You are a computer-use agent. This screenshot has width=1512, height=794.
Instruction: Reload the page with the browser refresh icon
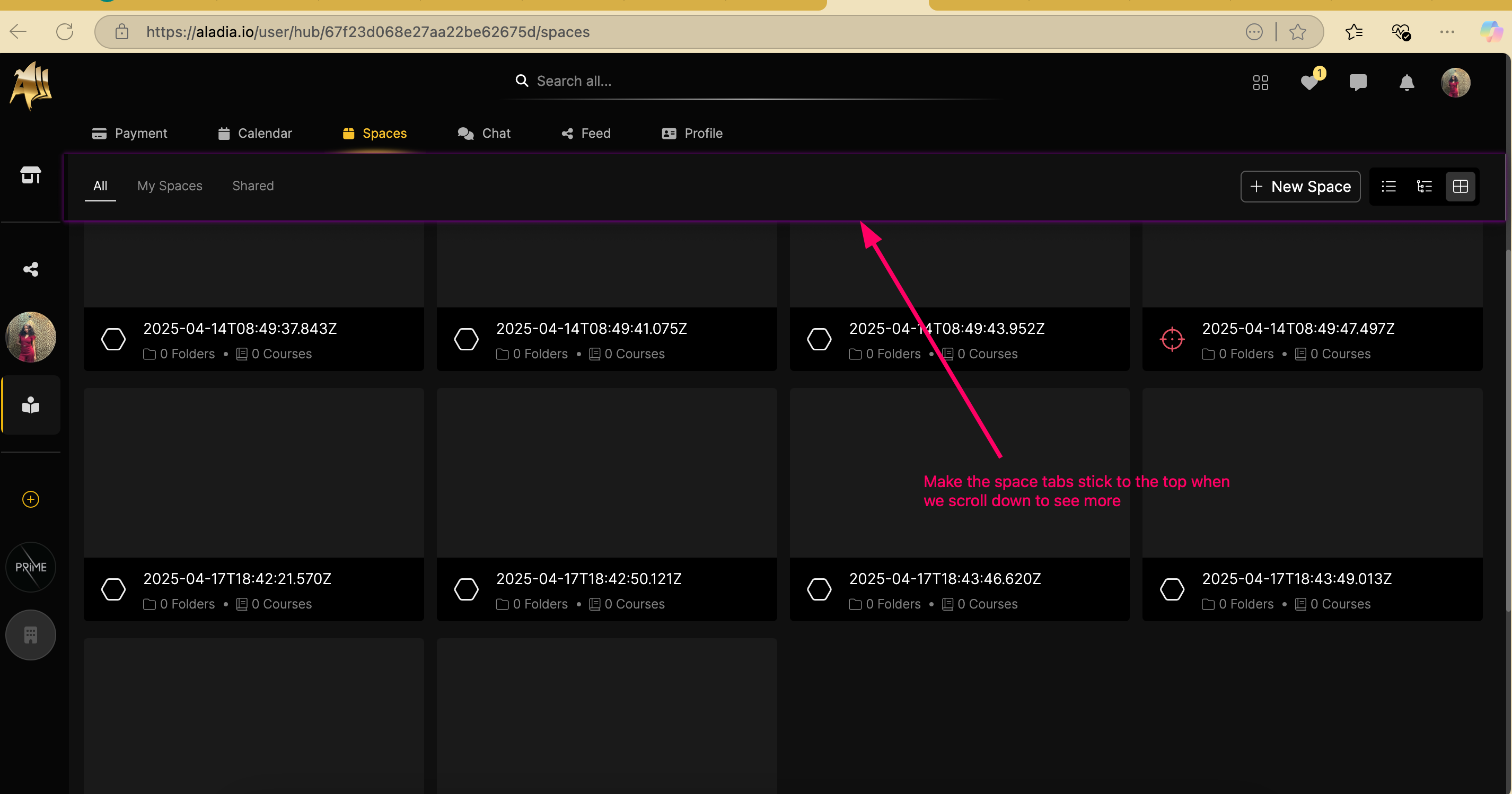[x=65, y=32]
